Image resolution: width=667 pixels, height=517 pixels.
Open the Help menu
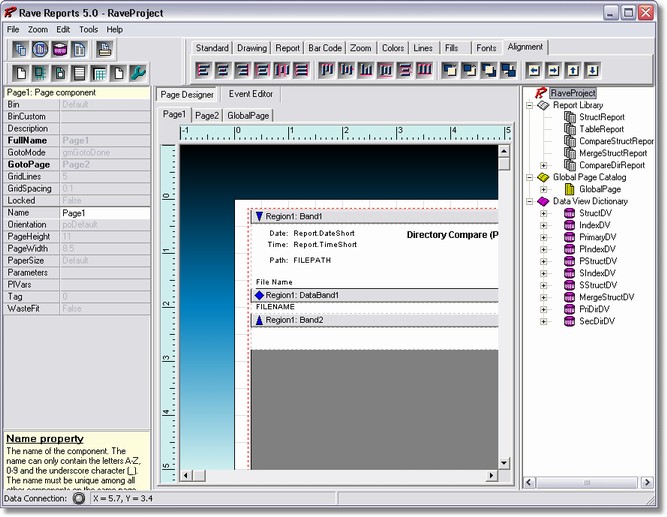(114, 29)
